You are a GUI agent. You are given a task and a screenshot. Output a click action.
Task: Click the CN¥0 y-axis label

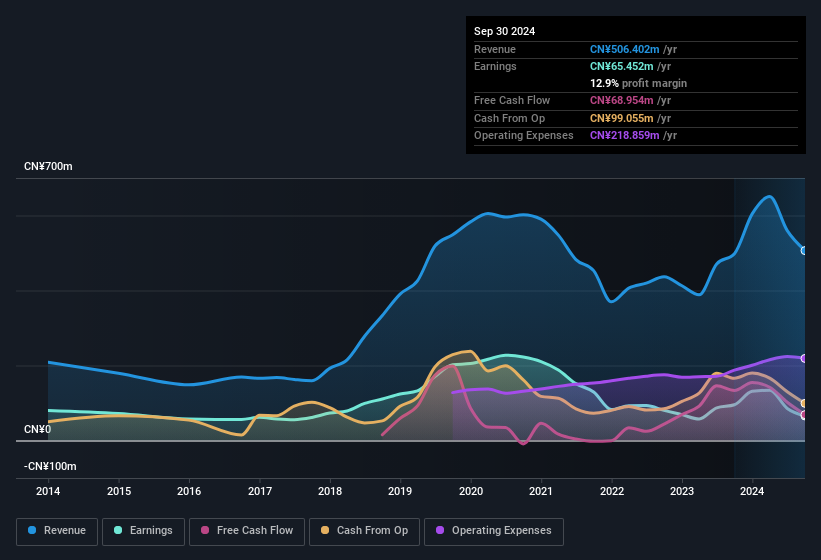tap(38, 430)
